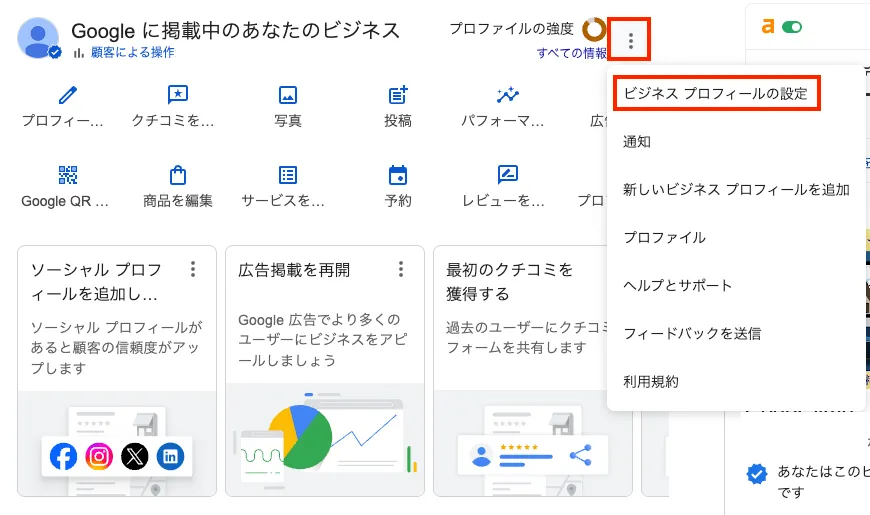Click the すべての情報 link
The width and height of the screenshot is (870, 515).
(x=571, y=53)
